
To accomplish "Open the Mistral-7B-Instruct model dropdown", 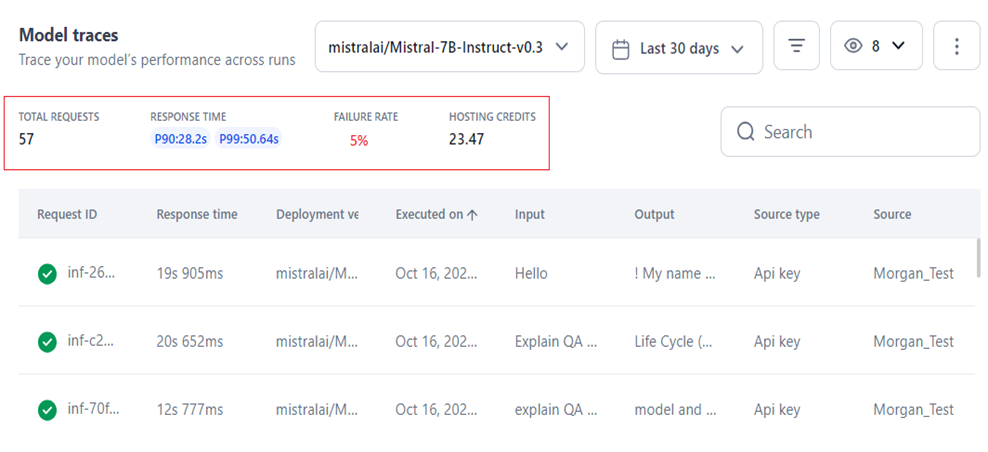I will (x=449, y=47).
